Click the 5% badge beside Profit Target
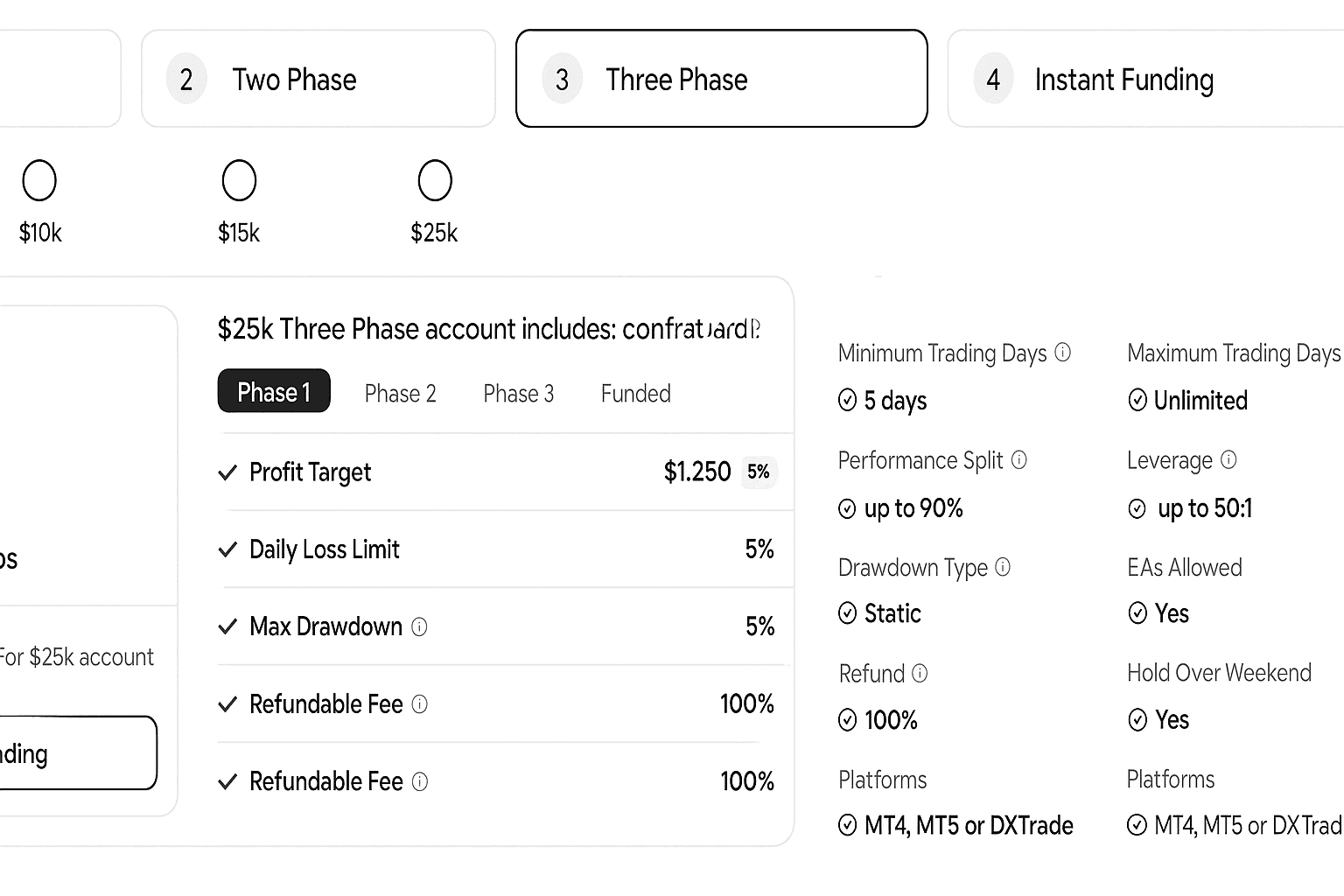Viewport: 1344px width, 896px height. 758,472
